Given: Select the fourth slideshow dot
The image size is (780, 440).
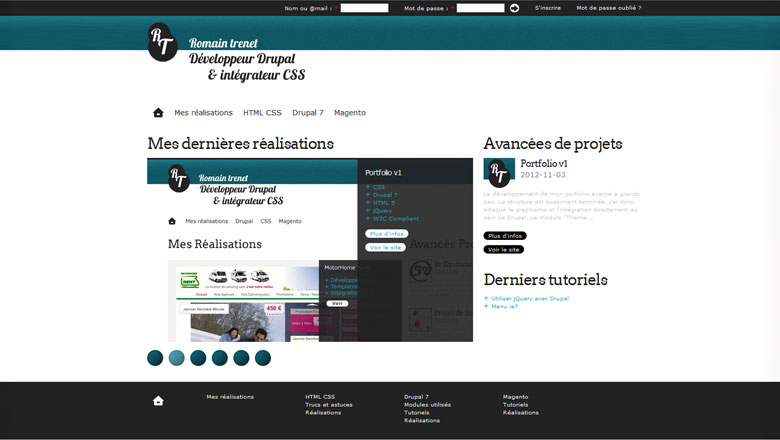Looking at the screenshot, I should coord(219,358).
